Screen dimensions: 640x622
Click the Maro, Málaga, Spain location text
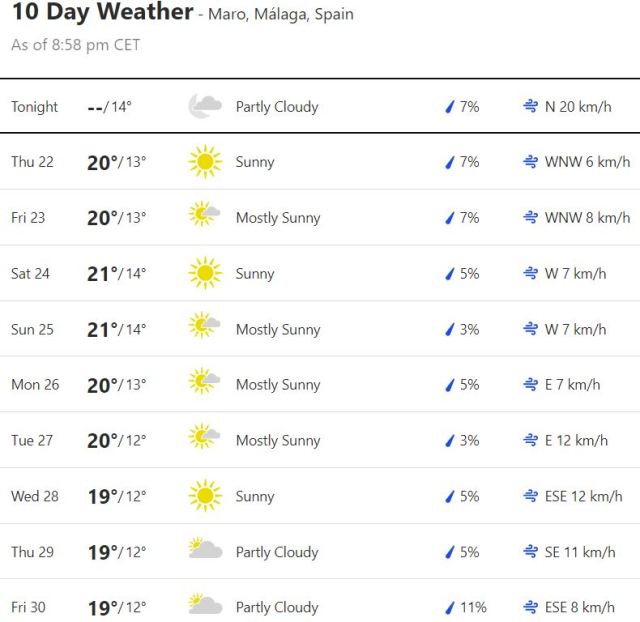point(281,15)
